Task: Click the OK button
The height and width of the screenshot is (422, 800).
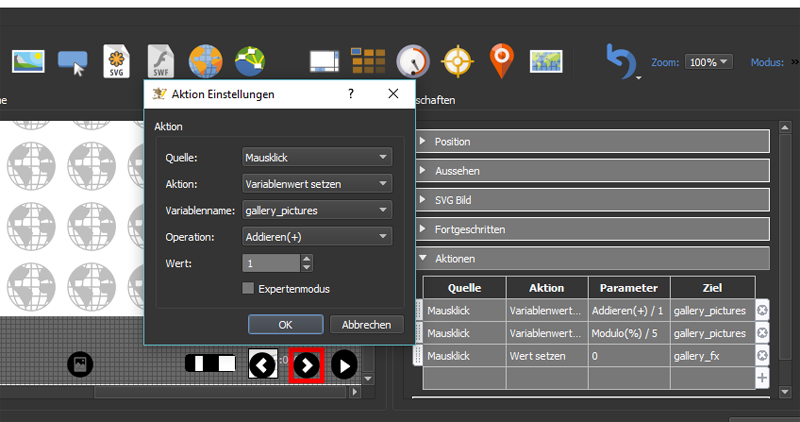Action: pos(285,325)
